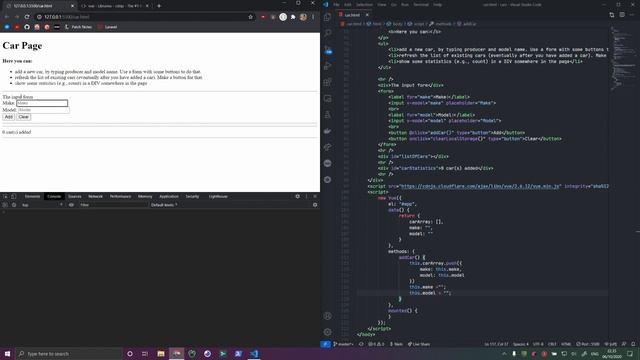Reload the Car Page in Chrome
The width and height of the screenshot is (640, 360).
[27, 17]
